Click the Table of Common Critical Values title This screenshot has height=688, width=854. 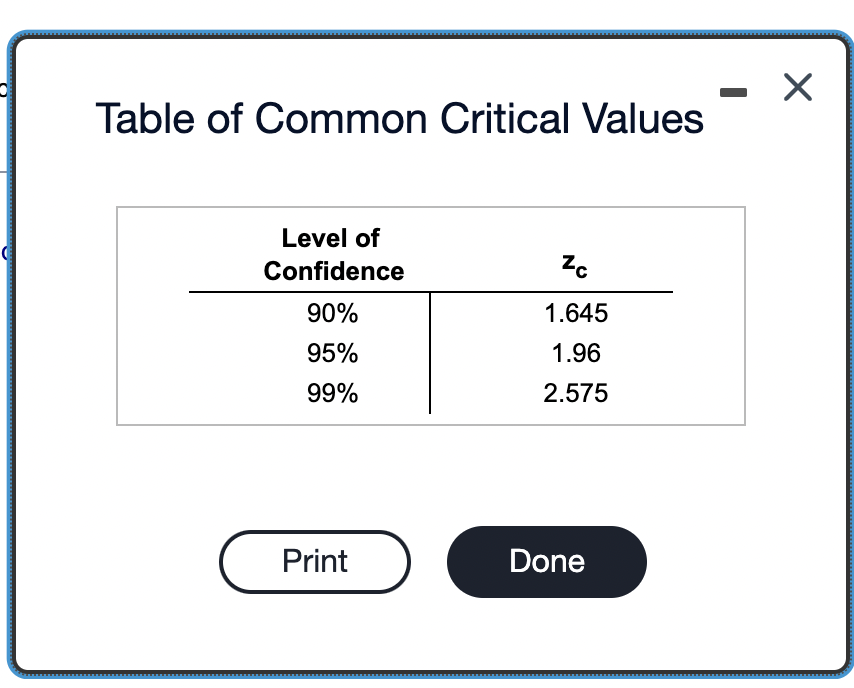pos(399,119)
